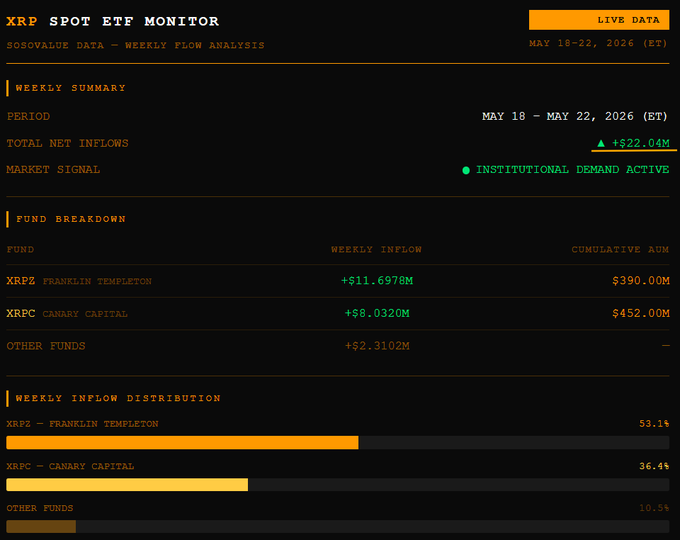Click the LIVE DATA badge
Screen dimensions: 680x540
(x=599, y=20)
